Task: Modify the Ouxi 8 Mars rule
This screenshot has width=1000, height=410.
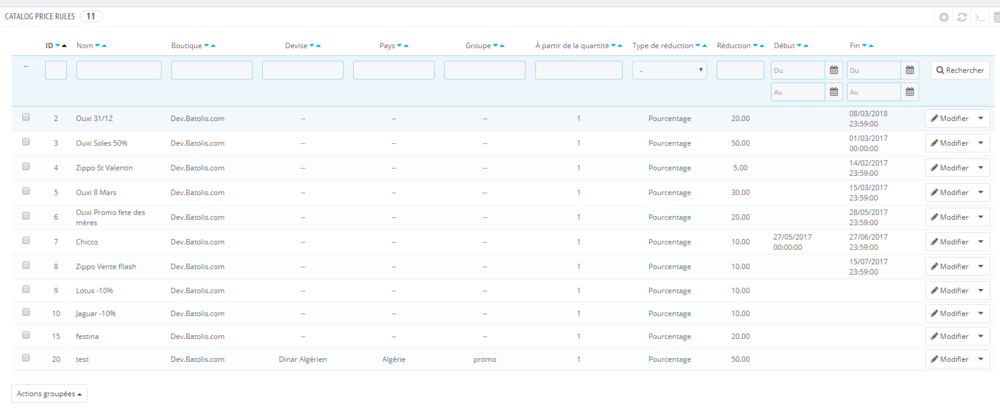Action: click(950, 193)
